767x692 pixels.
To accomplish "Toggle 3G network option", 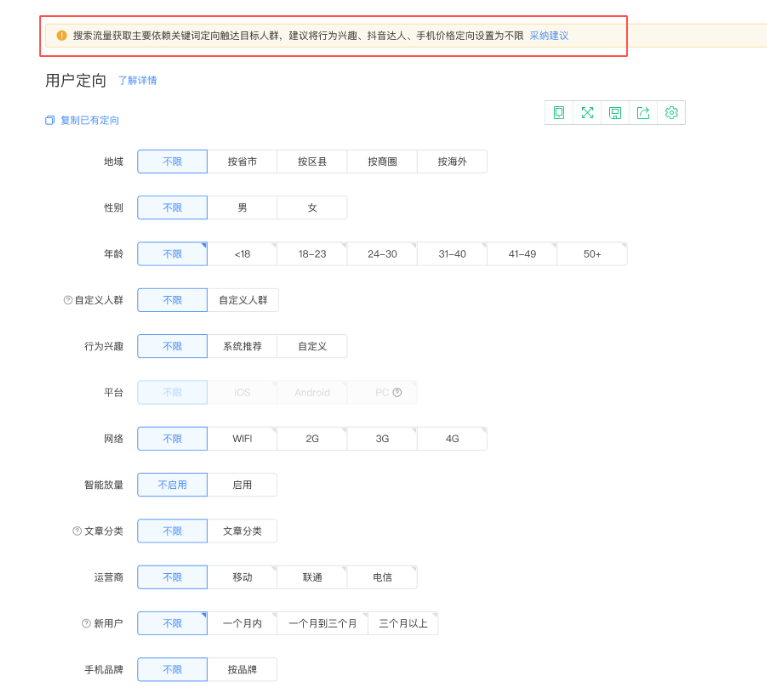I will tap(382, 439).
